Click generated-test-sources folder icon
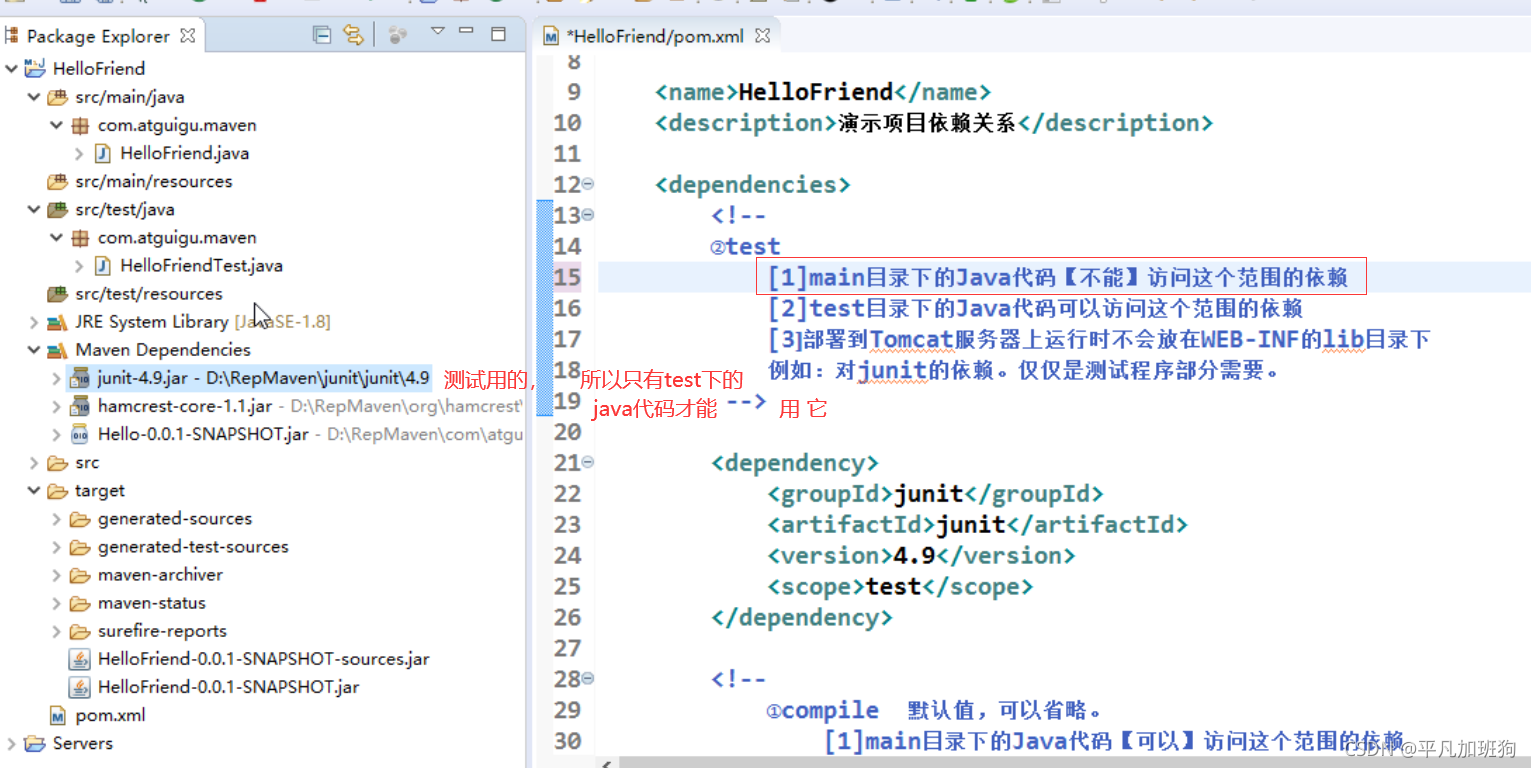Viewport: 1531px width, 768px height. point(81,546)
